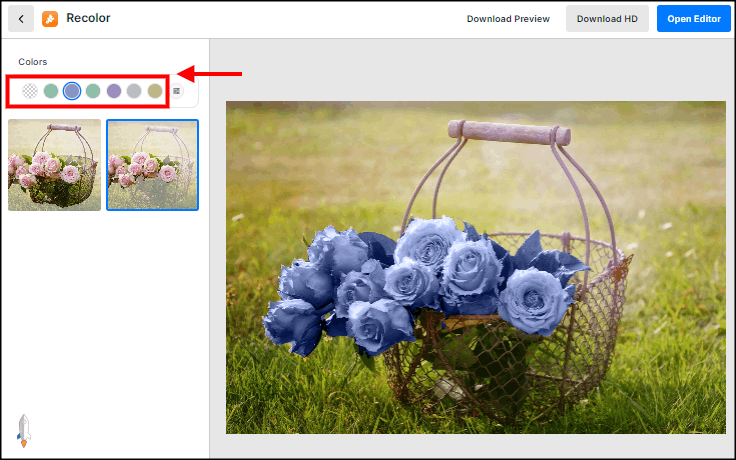Select the faded second thumbnail with blue border
This screenshot has width=736, height=460.
tap(152, 165)
